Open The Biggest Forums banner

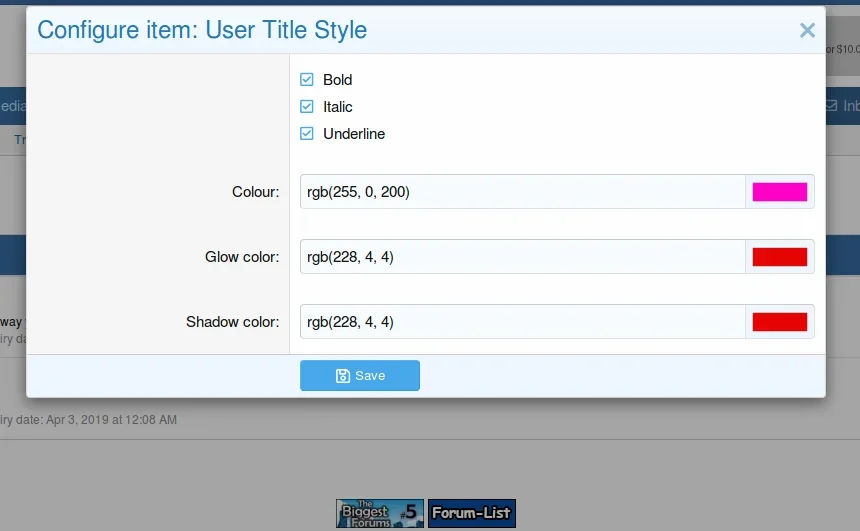[x=380, y=513]
